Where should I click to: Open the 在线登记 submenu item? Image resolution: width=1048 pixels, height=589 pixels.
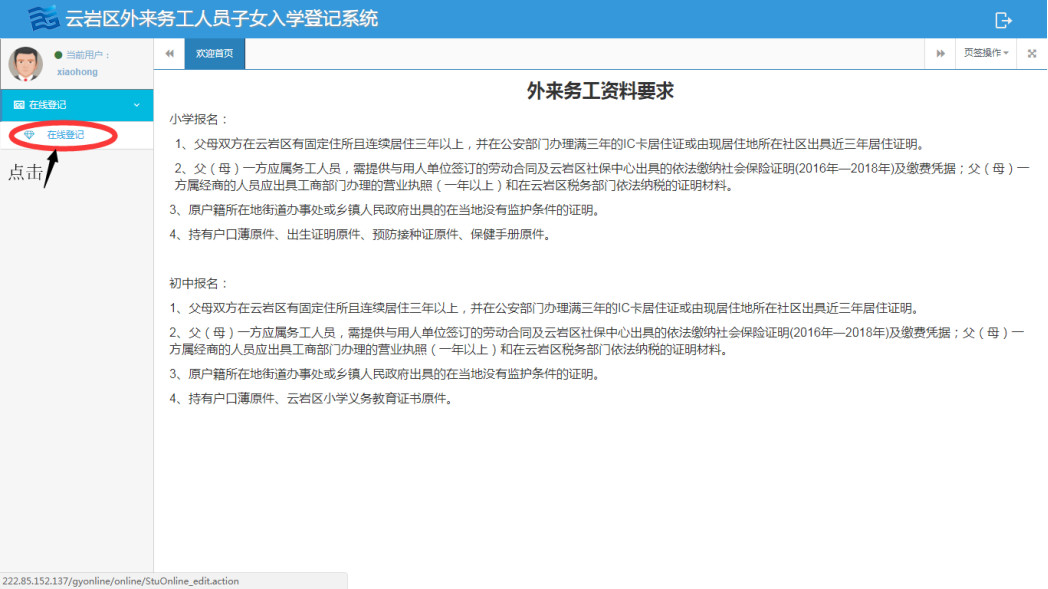[66, 135]
